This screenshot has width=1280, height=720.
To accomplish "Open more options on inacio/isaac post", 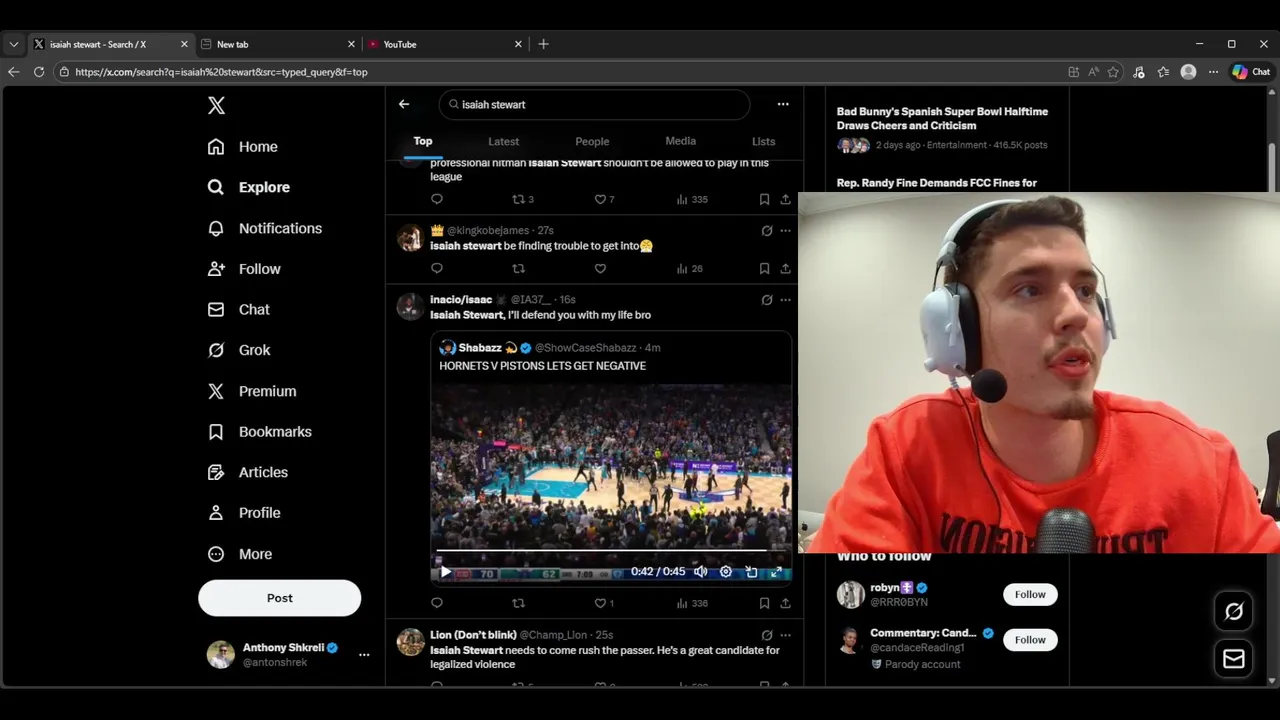I will tap(785, 300).
